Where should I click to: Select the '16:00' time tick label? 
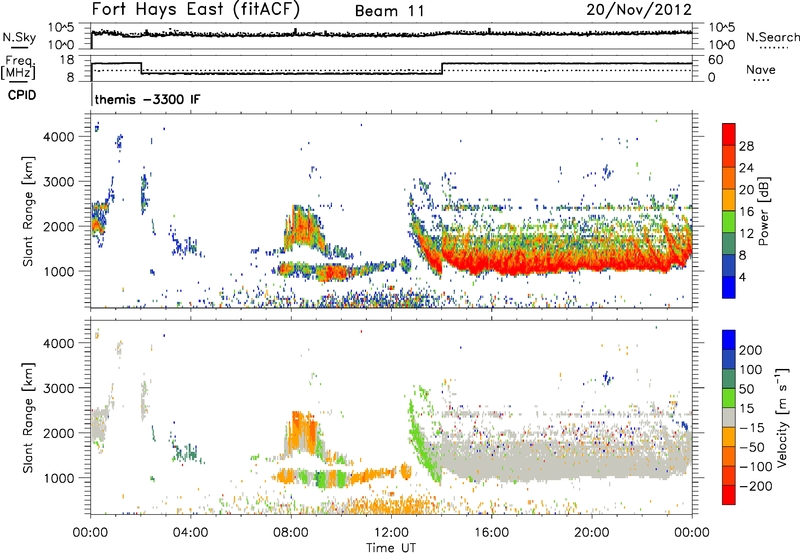(491, 533)
